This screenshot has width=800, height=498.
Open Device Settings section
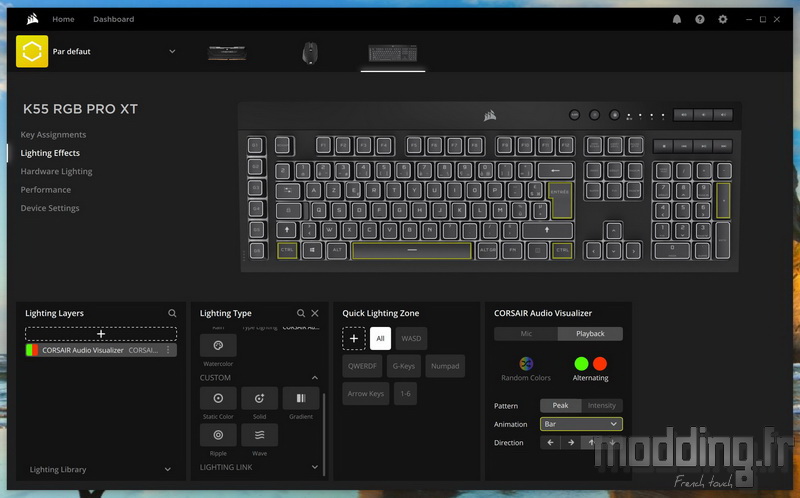click(49, 208)
